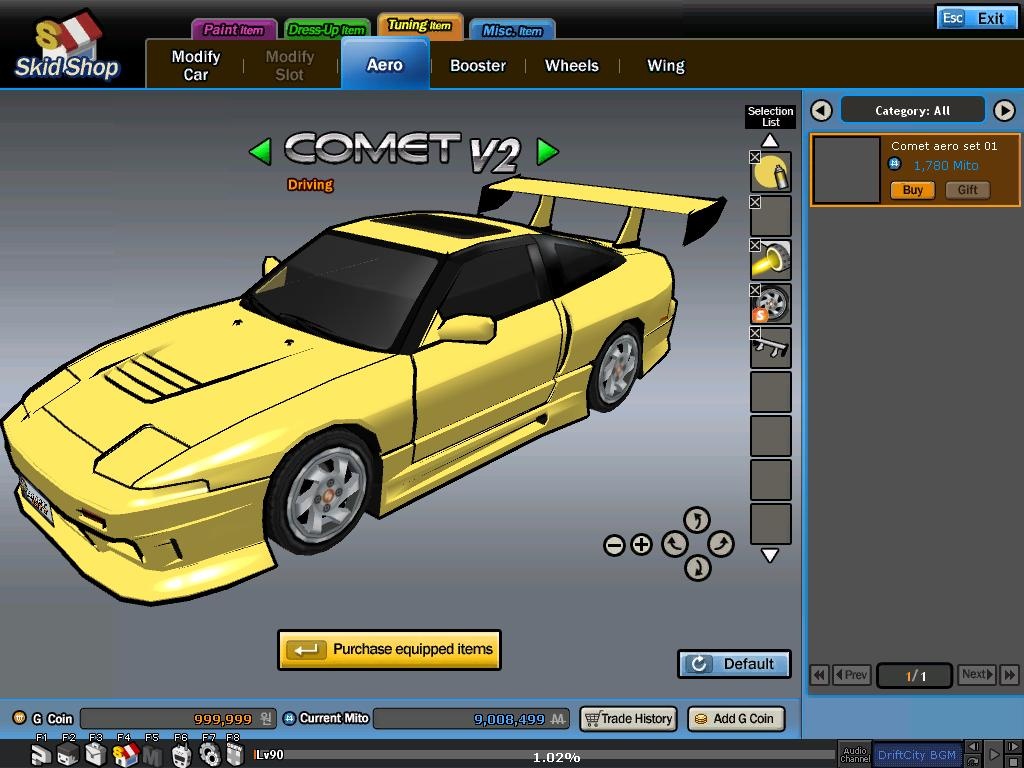This screenshot has width=1024, height=768.
Task: Rotate the car view to the left
Action: [x=676, y=545]
